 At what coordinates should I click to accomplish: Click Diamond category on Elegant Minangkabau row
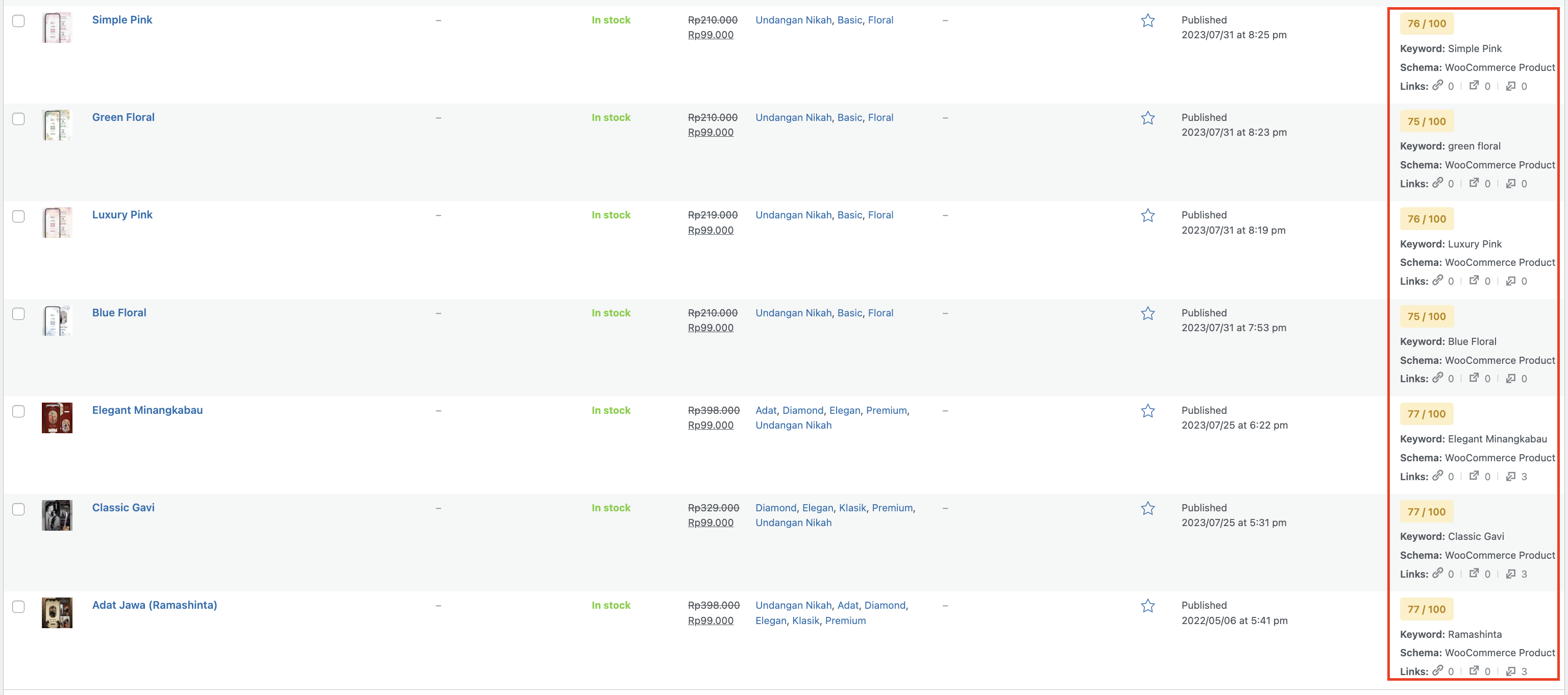(x=802, y=410)
